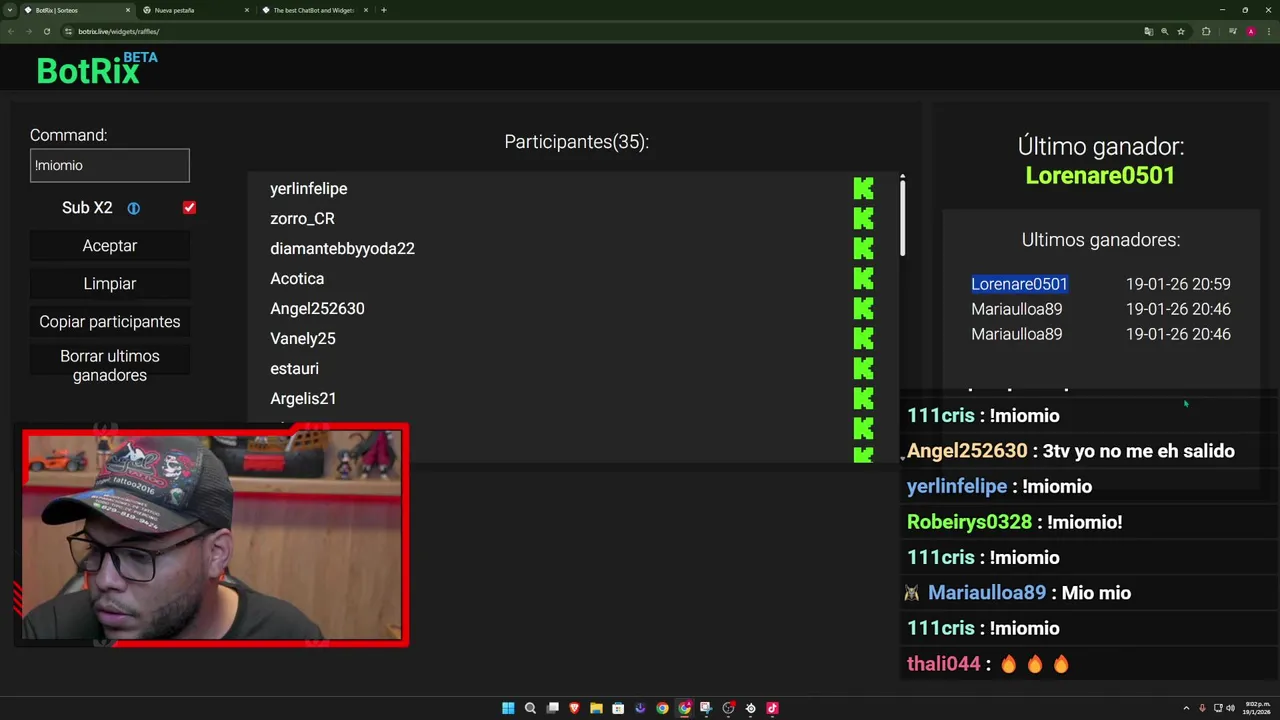Expand the tab search dropdown arrow
This screenshot has width=1280, height=720.
10,10
